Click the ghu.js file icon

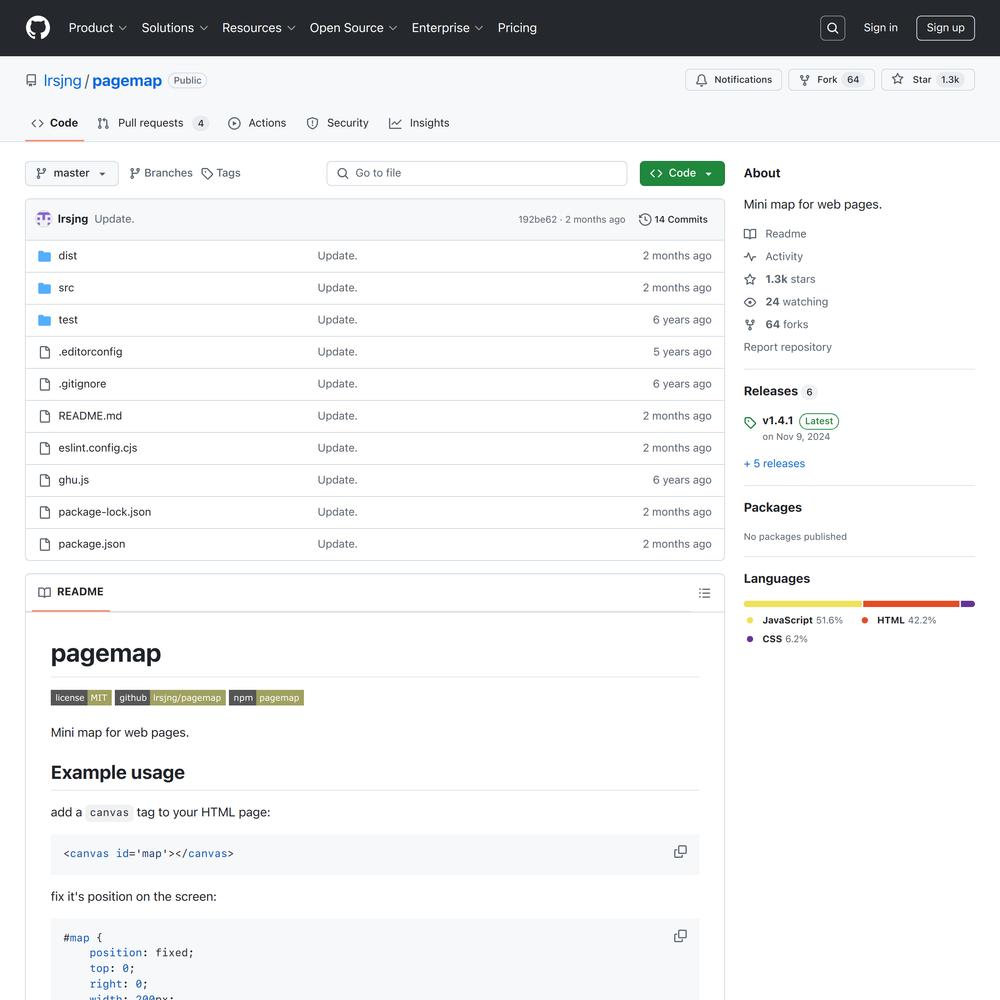[x=45, y=480]
